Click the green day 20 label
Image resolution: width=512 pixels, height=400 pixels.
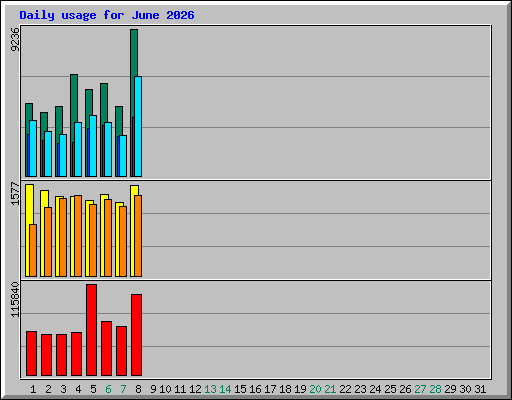315,389
